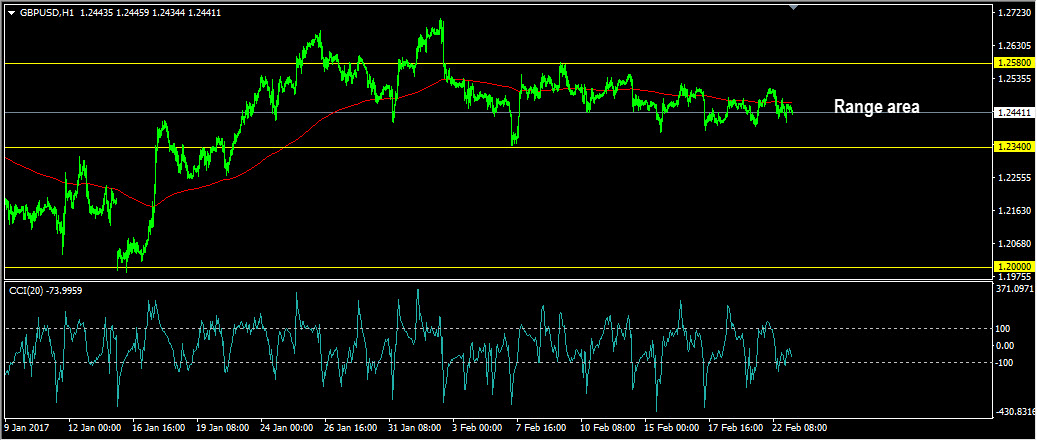Click the 1.26305 price scale value

pyautogui.click(x=1014, y=46)
